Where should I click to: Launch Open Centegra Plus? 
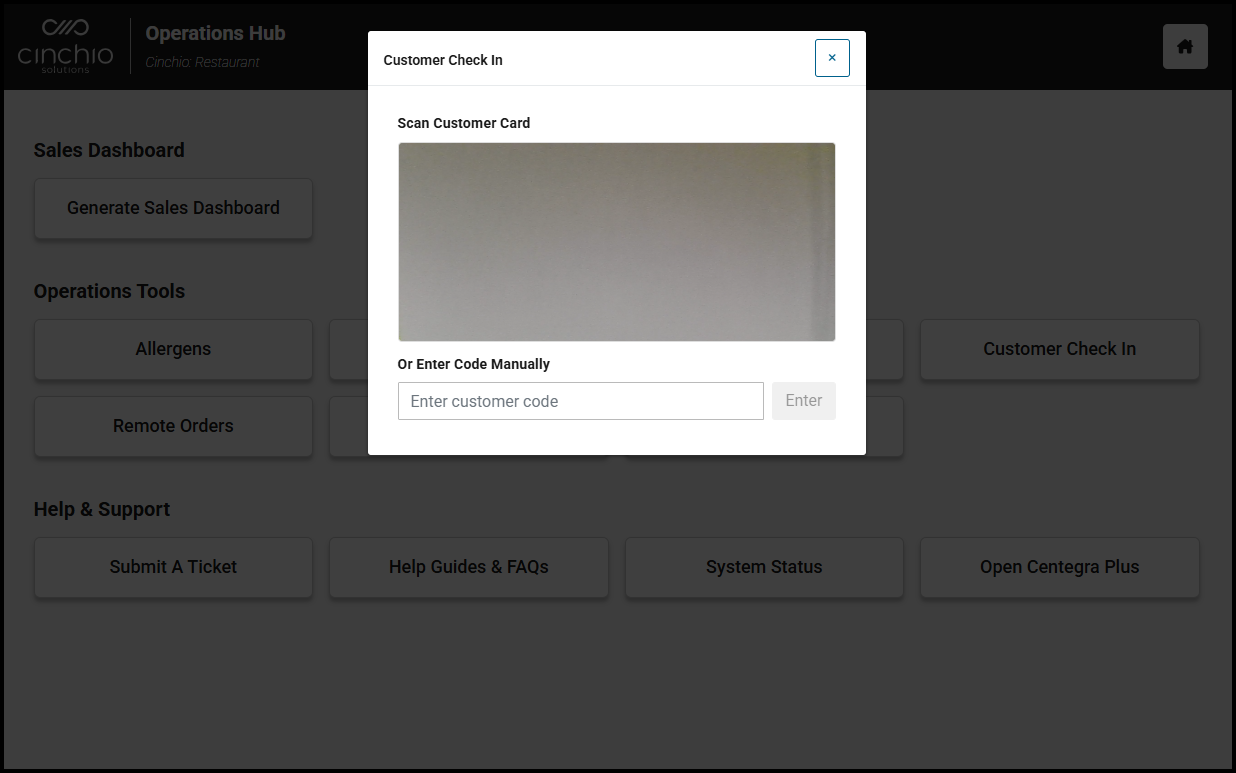(1059, 567)
